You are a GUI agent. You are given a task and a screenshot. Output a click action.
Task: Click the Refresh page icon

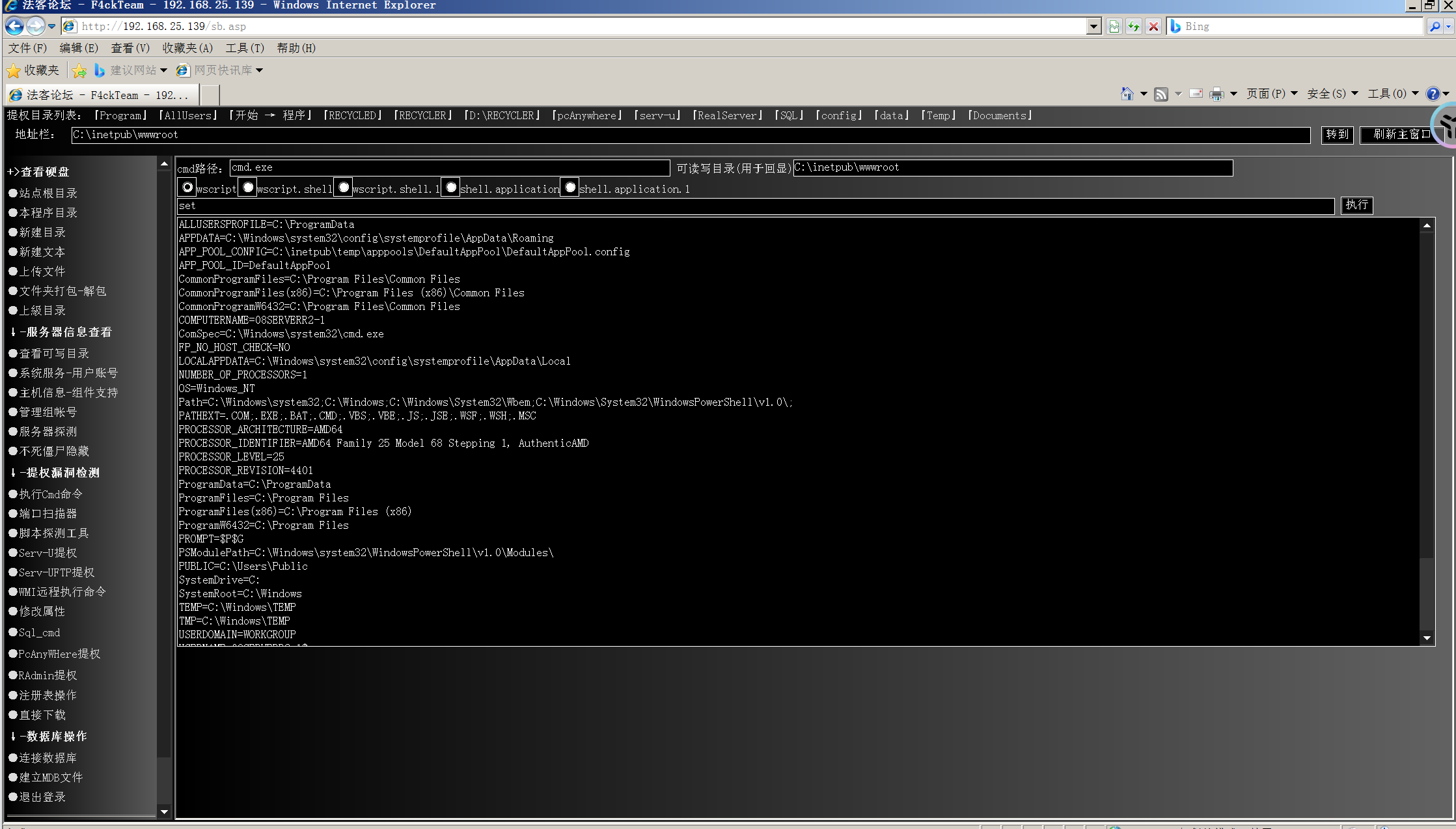(1134, 26)
